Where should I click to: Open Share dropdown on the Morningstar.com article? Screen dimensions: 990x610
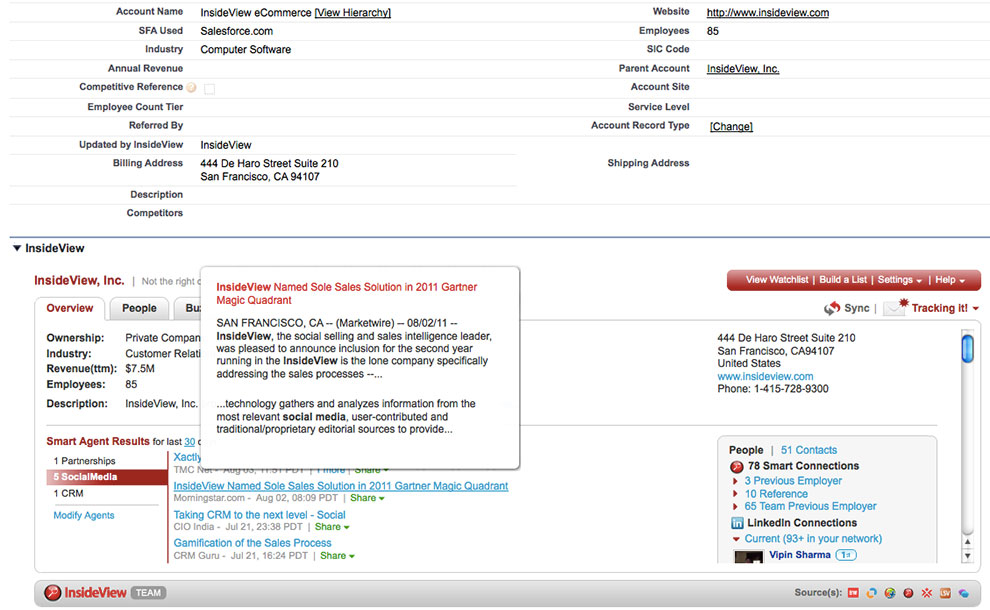click(x=367, y=498)
